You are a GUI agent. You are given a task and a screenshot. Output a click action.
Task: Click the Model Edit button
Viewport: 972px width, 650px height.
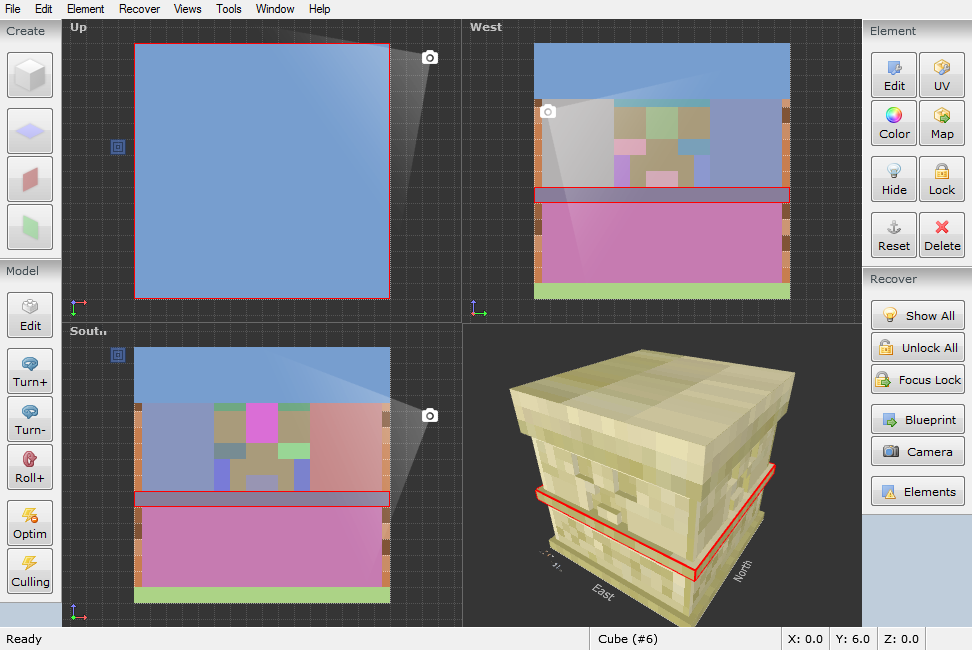[x=30, y=315]
